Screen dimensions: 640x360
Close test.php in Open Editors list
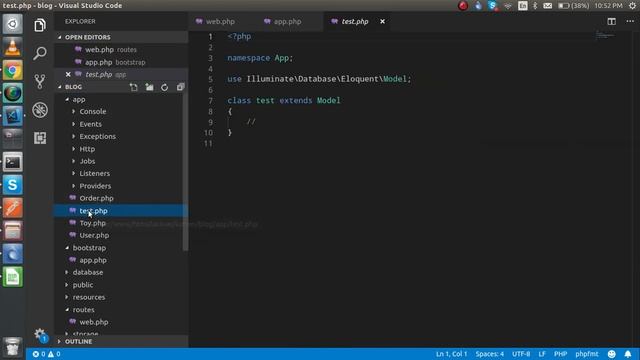(68, 74)
